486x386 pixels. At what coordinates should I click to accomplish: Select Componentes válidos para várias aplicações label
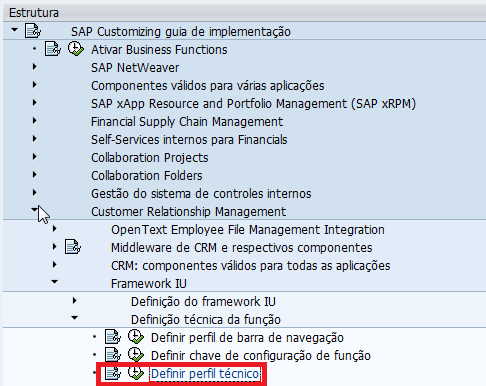[x=208, y=86]
